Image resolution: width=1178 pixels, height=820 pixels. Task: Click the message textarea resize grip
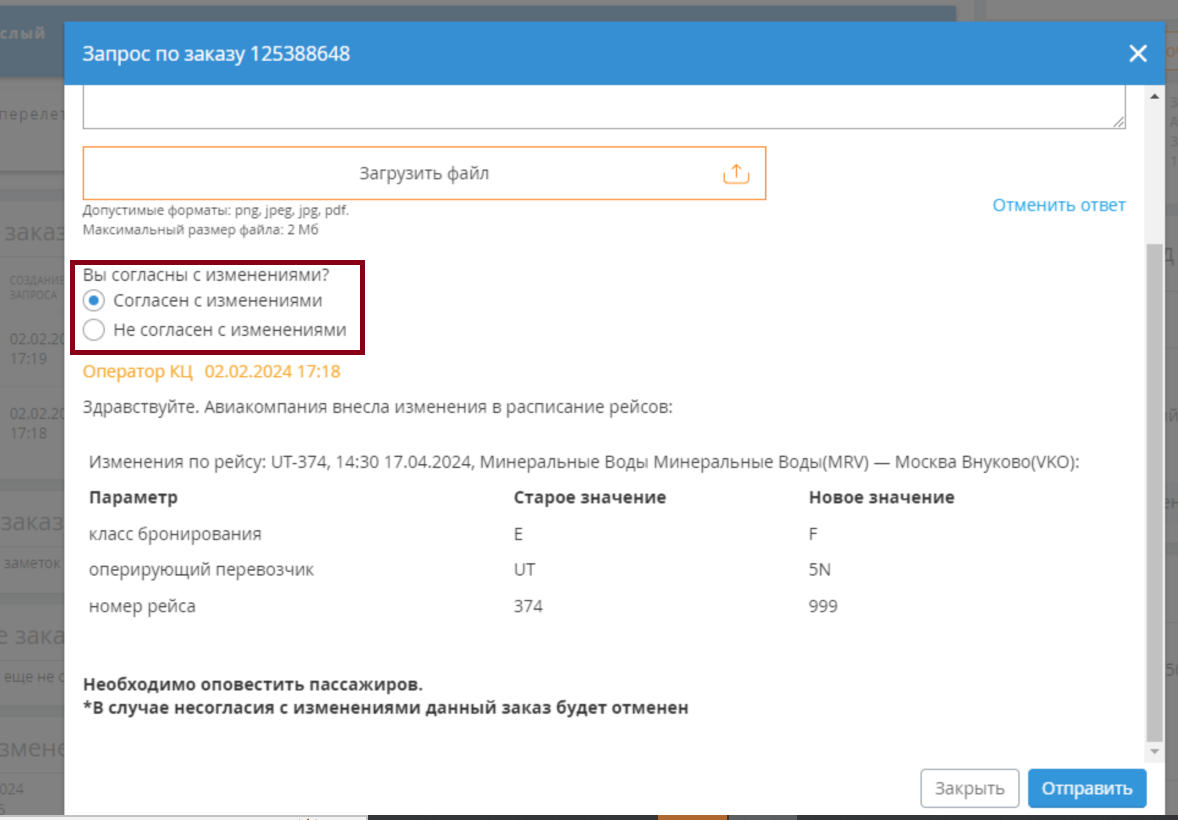pos(1119,121)
